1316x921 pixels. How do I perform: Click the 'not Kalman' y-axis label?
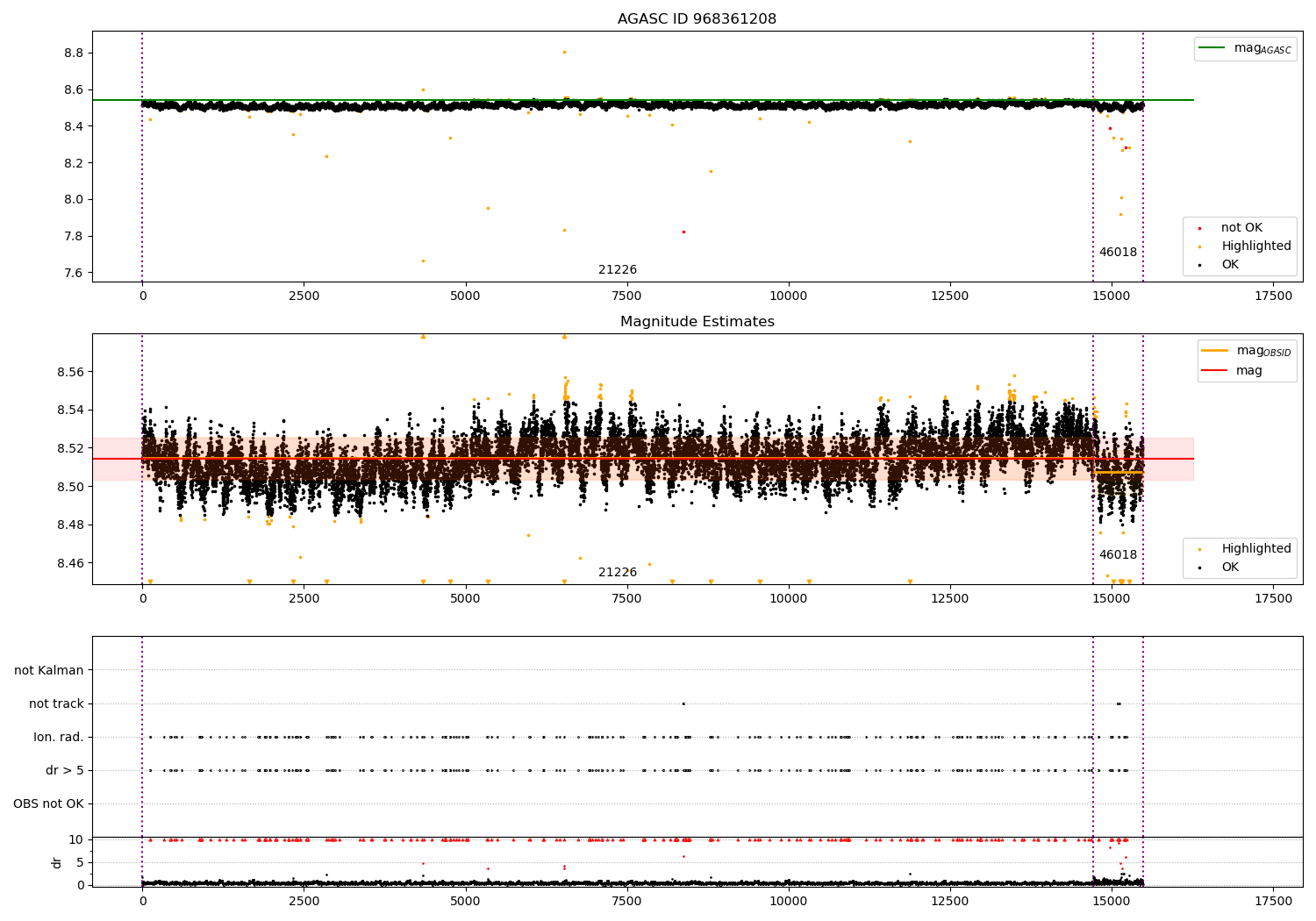(49, 670)
